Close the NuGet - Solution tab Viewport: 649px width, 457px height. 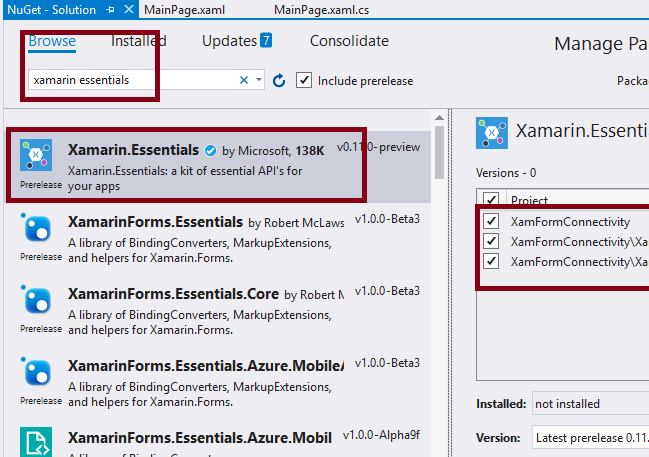tap(126, 9)
